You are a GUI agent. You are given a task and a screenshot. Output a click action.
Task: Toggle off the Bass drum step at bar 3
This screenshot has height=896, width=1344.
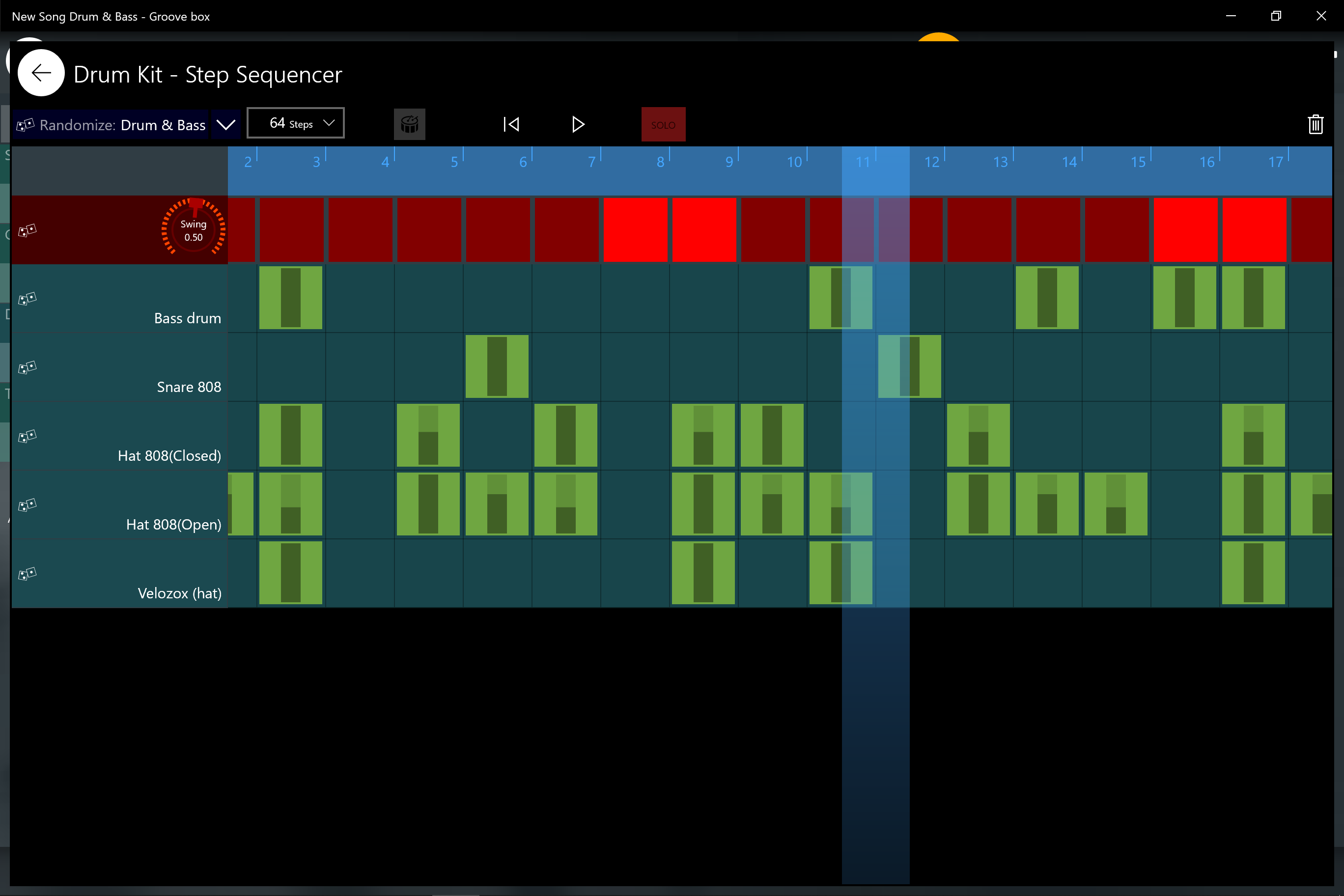(291, 298)
